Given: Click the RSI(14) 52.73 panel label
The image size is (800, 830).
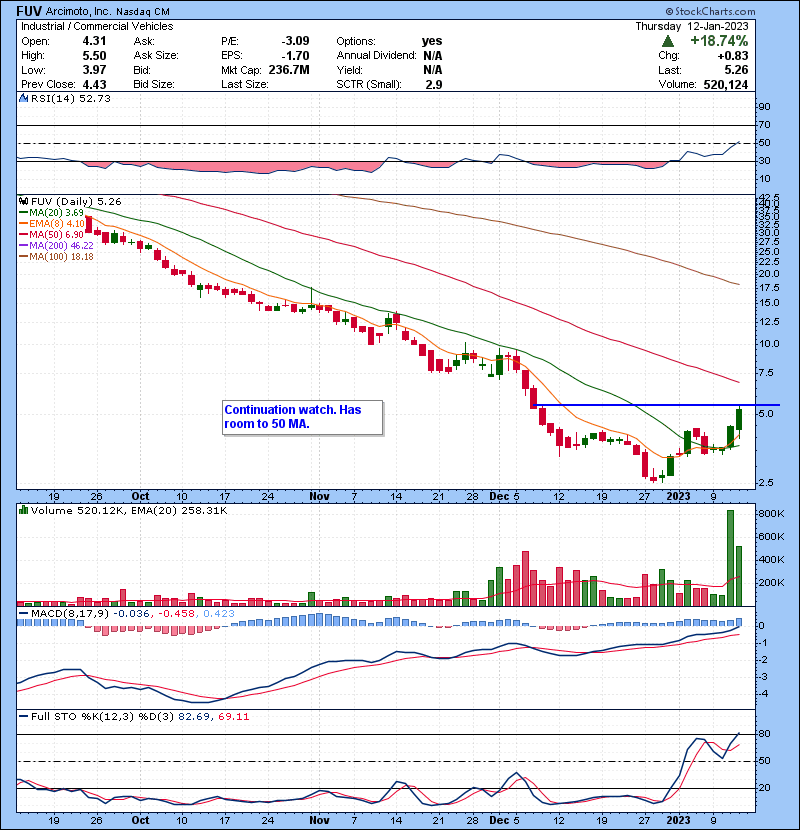Looking at the screenshot, I should (70, 98).
